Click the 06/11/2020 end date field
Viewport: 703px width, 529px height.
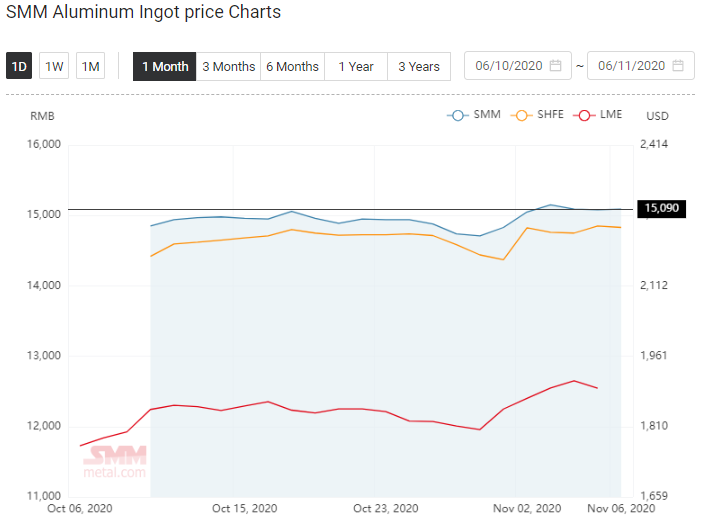(x=641, y=65)
